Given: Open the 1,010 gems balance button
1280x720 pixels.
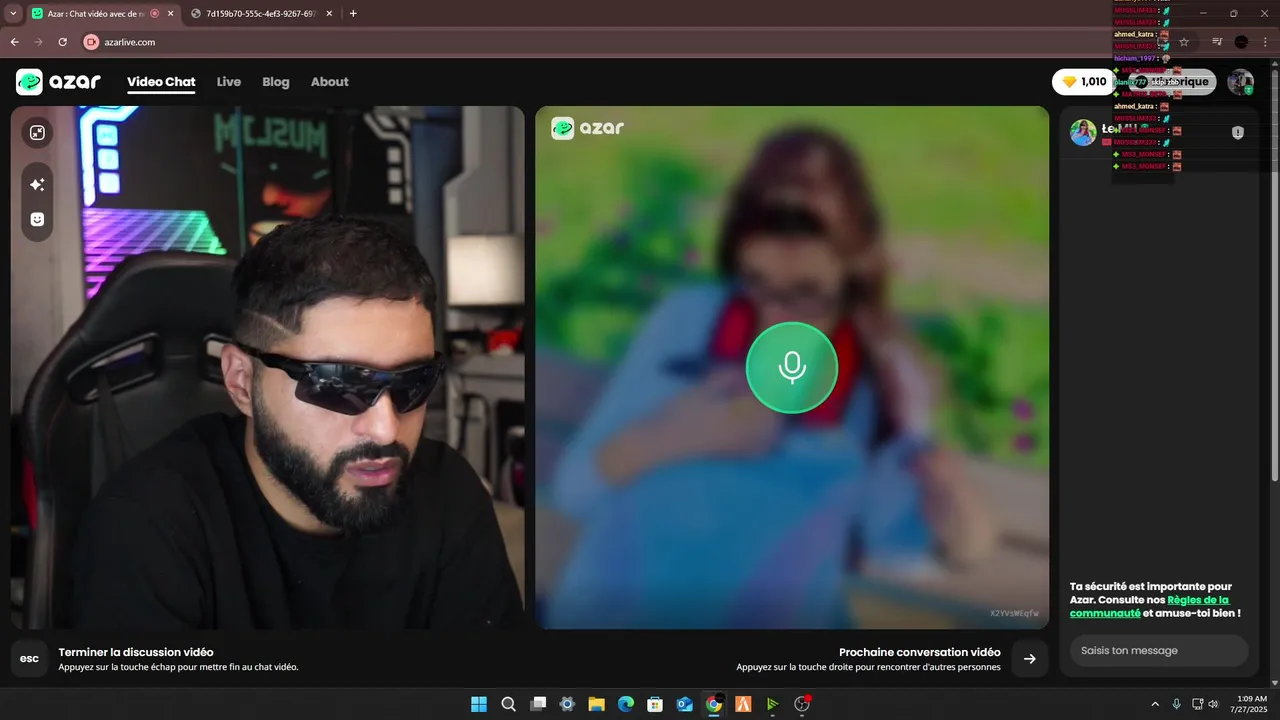Looking at the screenshot, I should (1083, 82).
